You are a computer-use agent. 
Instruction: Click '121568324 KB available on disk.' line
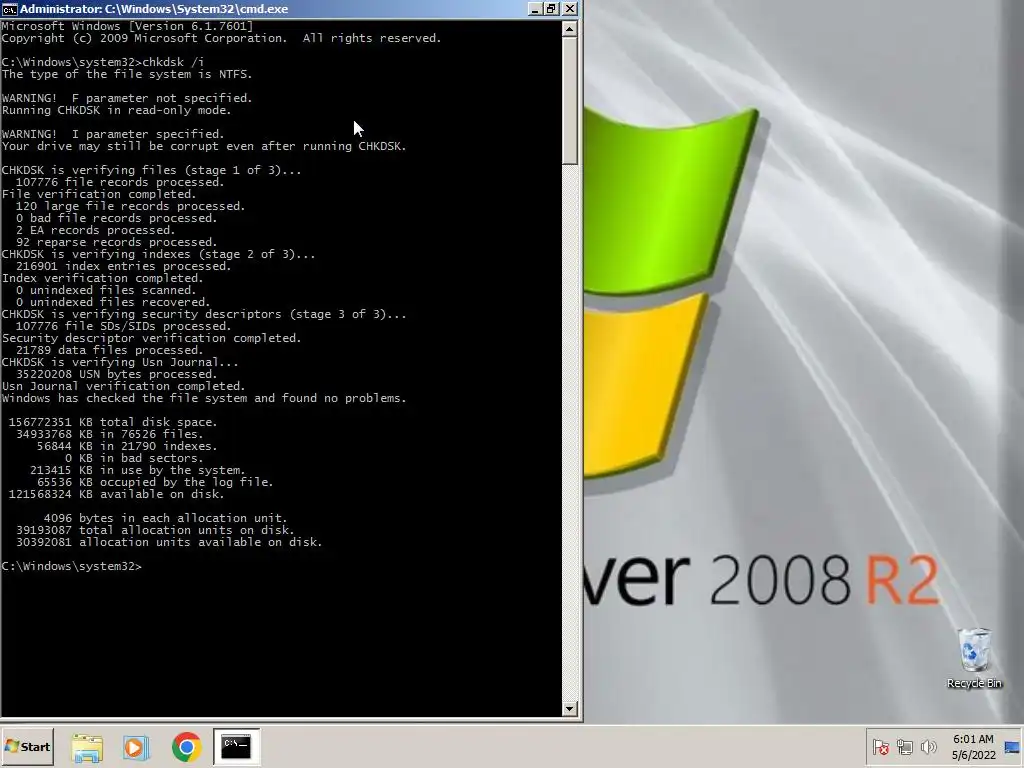pyautogui.click(x=116, y=494)
